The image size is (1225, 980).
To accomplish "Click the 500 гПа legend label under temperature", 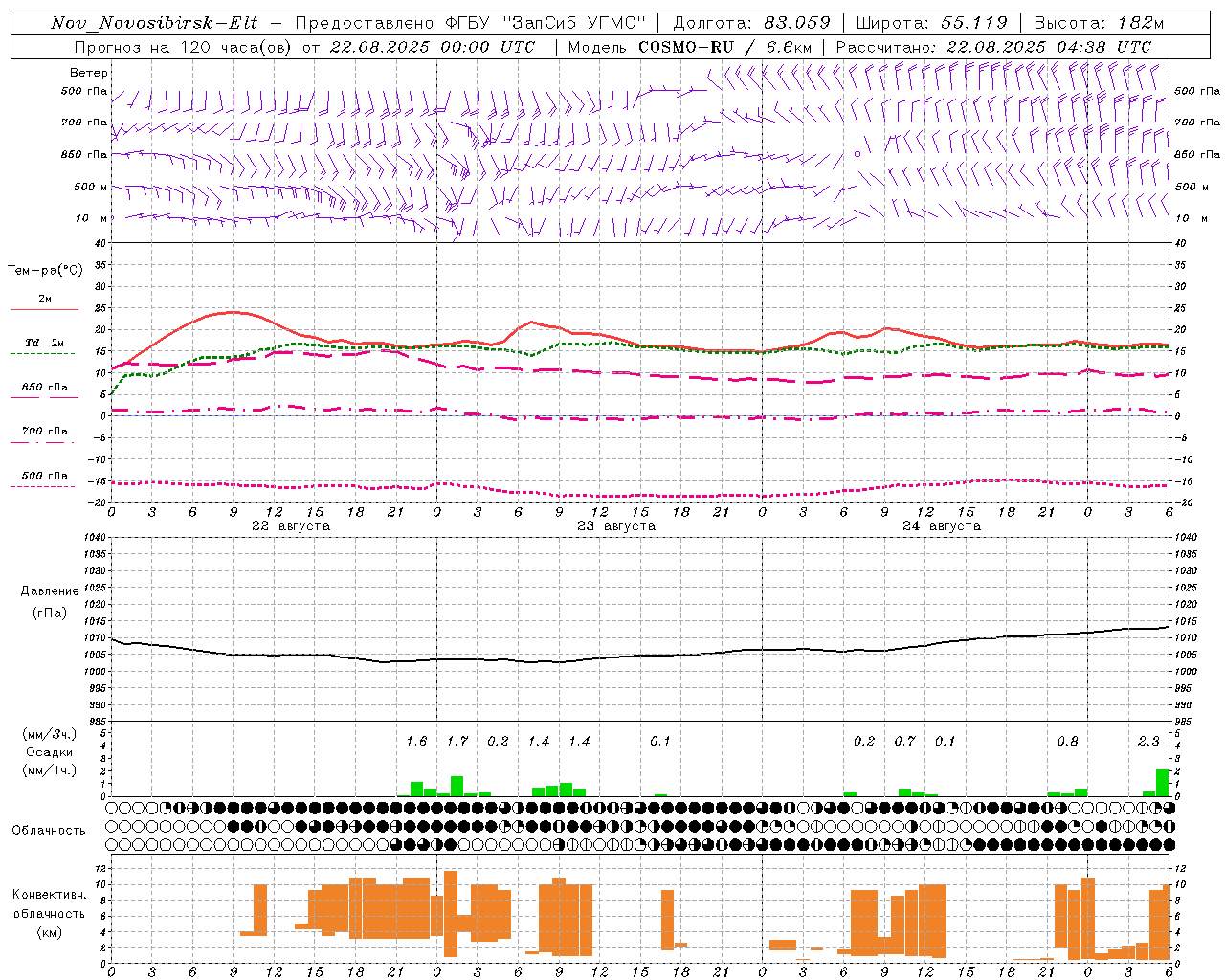I will tap(45, 476).
